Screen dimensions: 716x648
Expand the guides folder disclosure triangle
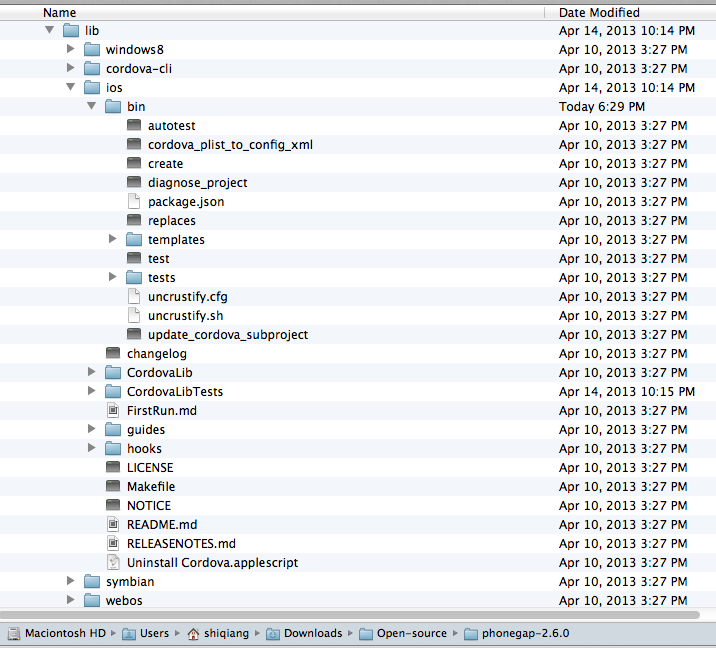(91, 428)
